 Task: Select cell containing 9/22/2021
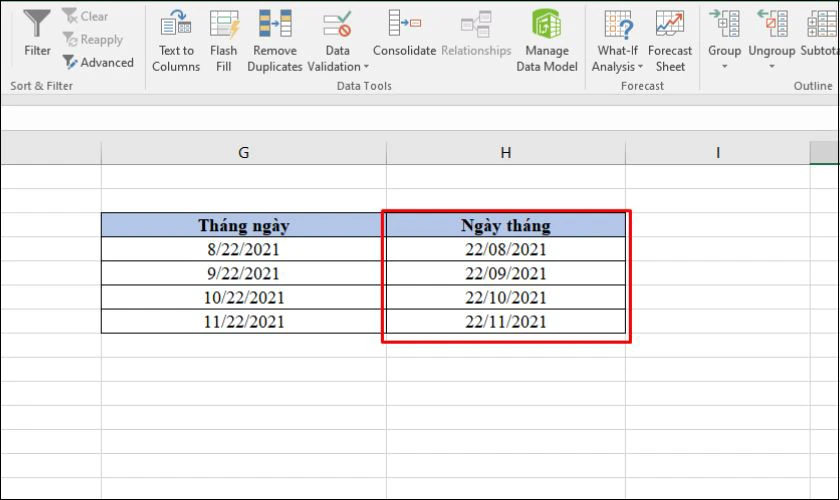[244, 273]
